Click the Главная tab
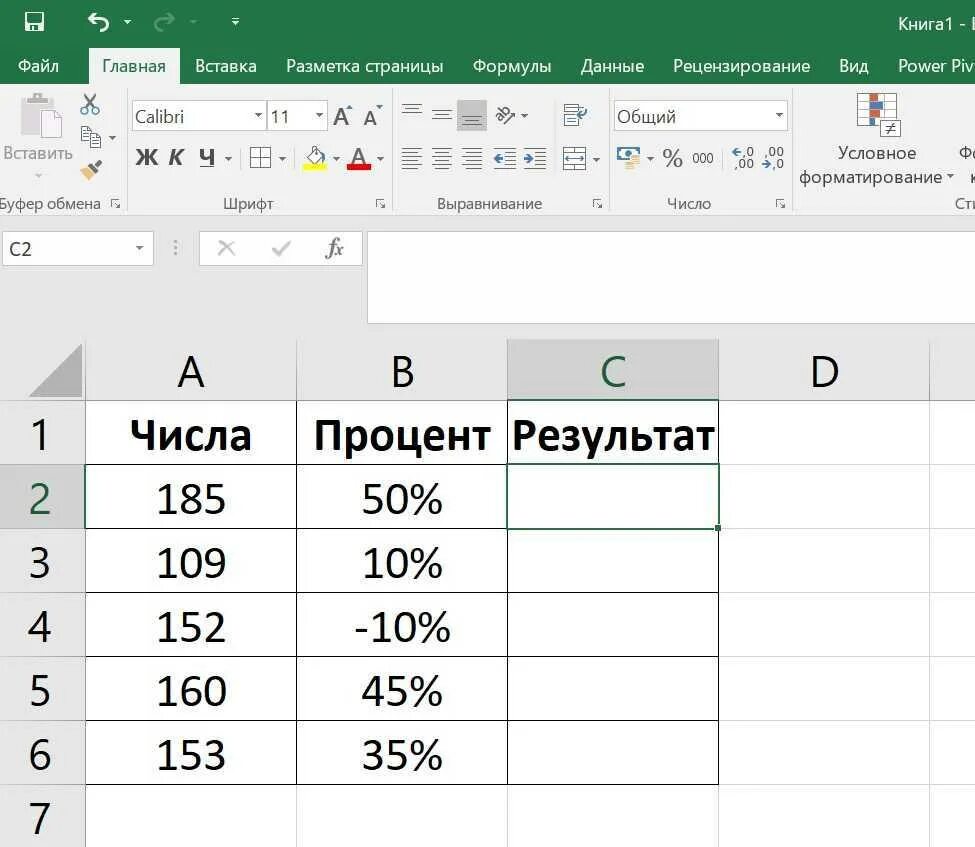 click(134, 66)
